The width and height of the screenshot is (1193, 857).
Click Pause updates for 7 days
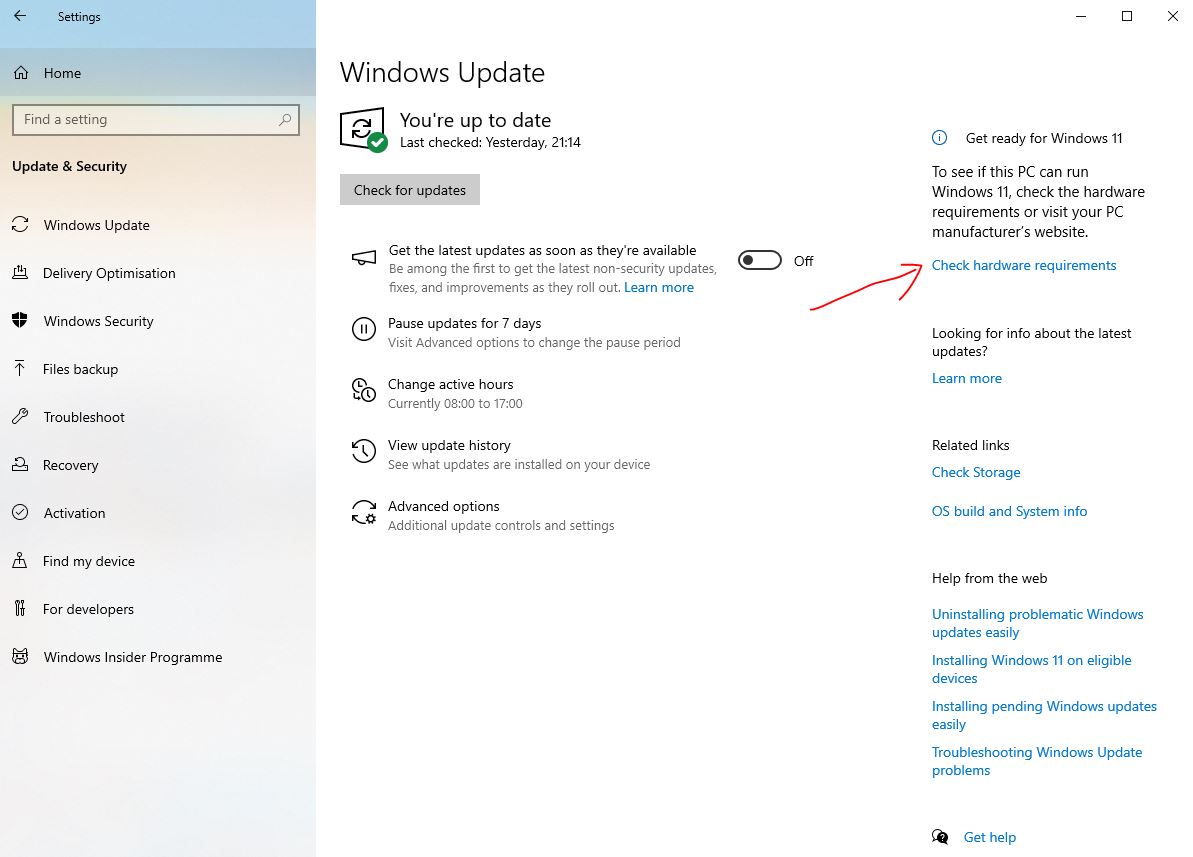(464, 323)
